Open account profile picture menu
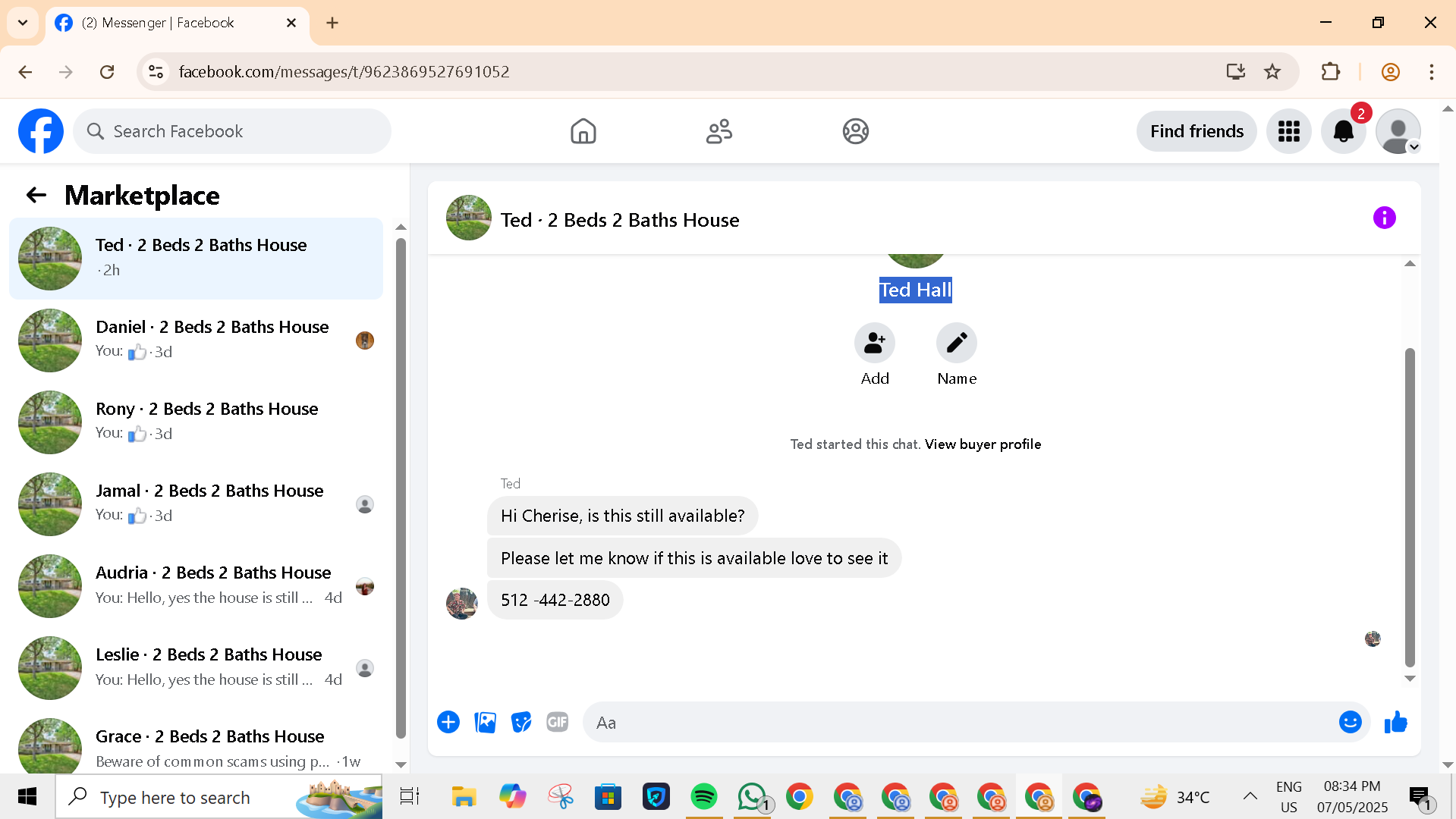 [1398, 131]
